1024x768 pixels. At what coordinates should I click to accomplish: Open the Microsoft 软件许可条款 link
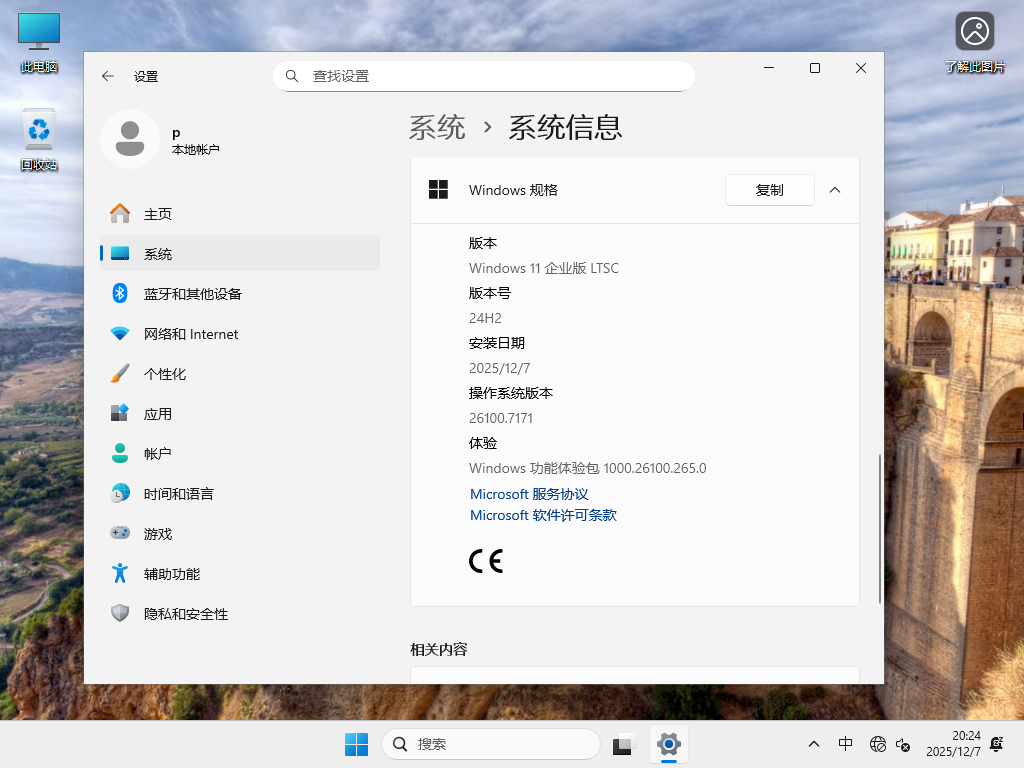(x=543, y=515)
